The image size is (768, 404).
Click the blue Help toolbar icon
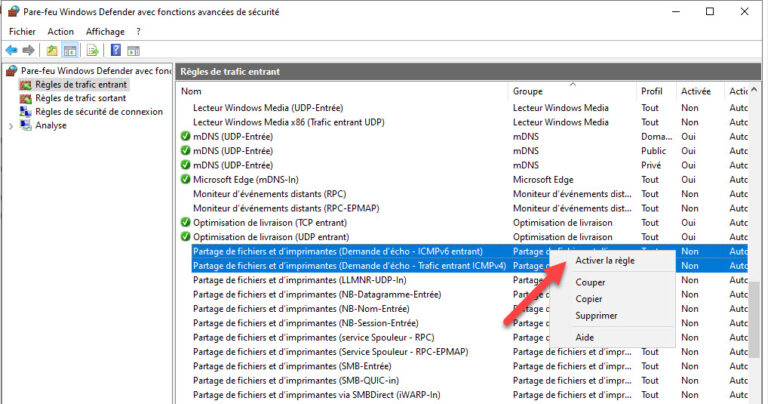pos(116,50)
